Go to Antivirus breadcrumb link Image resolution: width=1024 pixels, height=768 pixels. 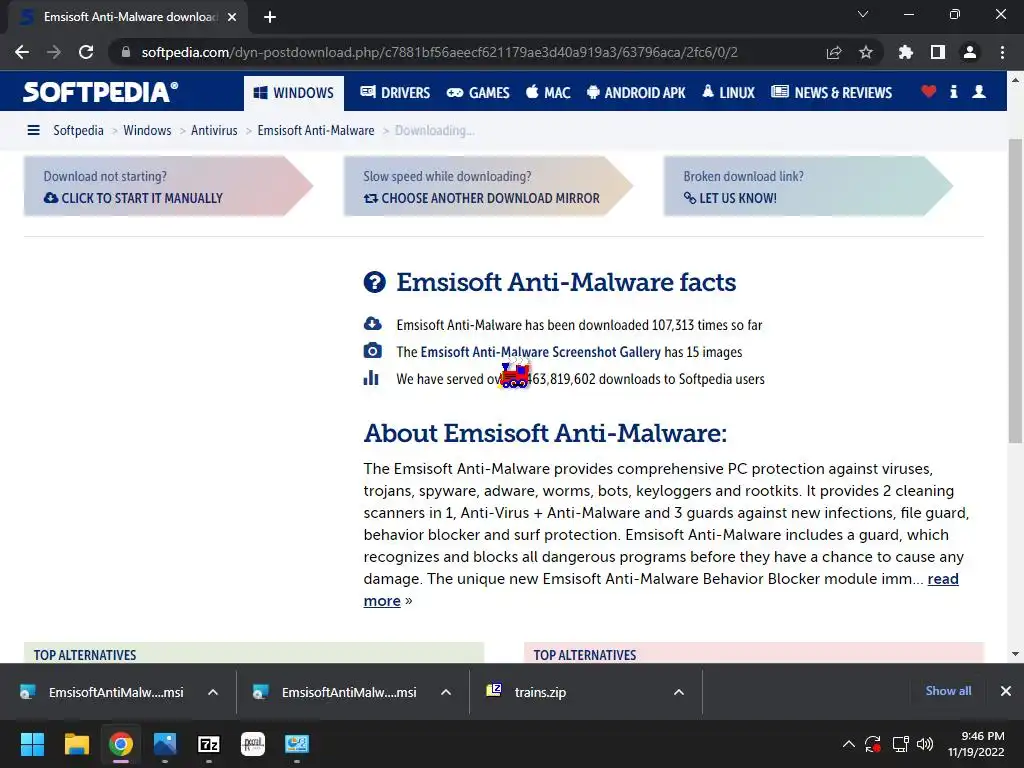(x=214, y=131)
